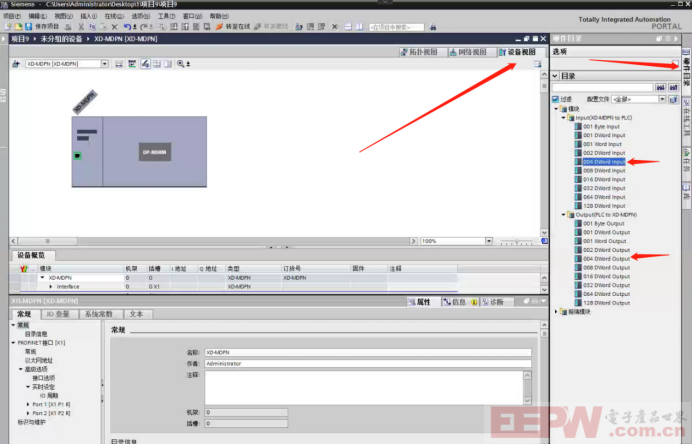Open the 配置文件 <全部> dropdown
This screenshot has width=692, height=444.
662,99
